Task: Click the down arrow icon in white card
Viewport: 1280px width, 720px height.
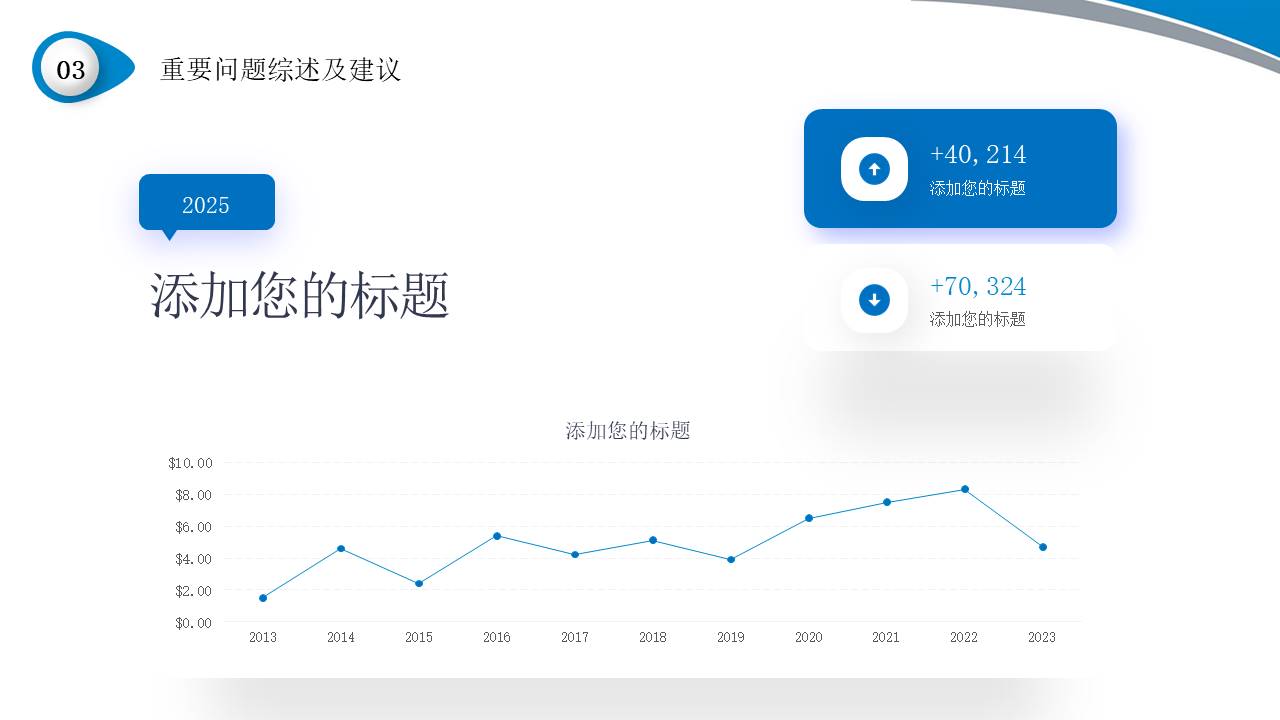Action: point(874,300)
